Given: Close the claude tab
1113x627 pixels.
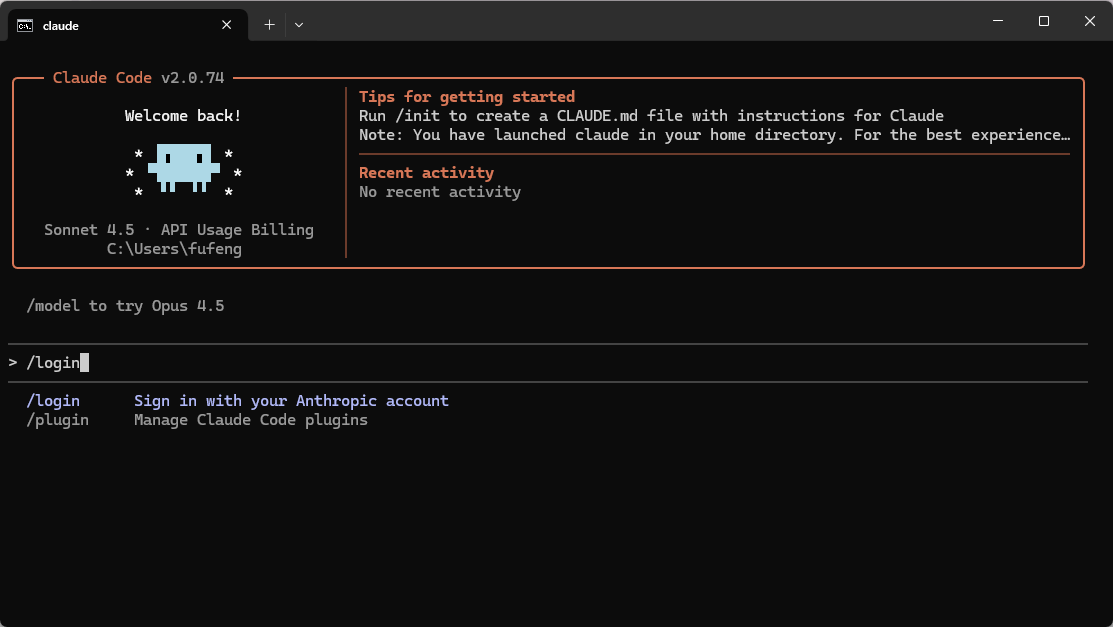Looking at the screenshot, I should (x=226, y=25).
